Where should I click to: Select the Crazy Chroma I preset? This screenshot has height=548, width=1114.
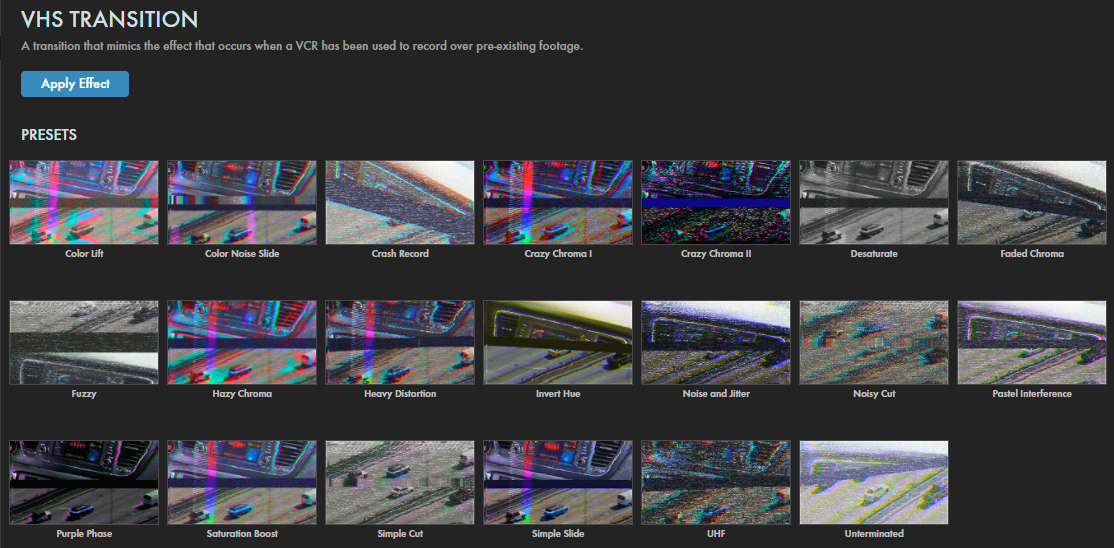pyautogui.click(x=558, y=202)
